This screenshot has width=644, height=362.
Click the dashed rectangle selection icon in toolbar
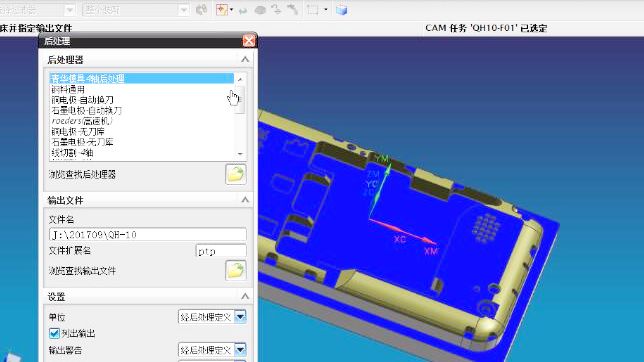[312, 9]
